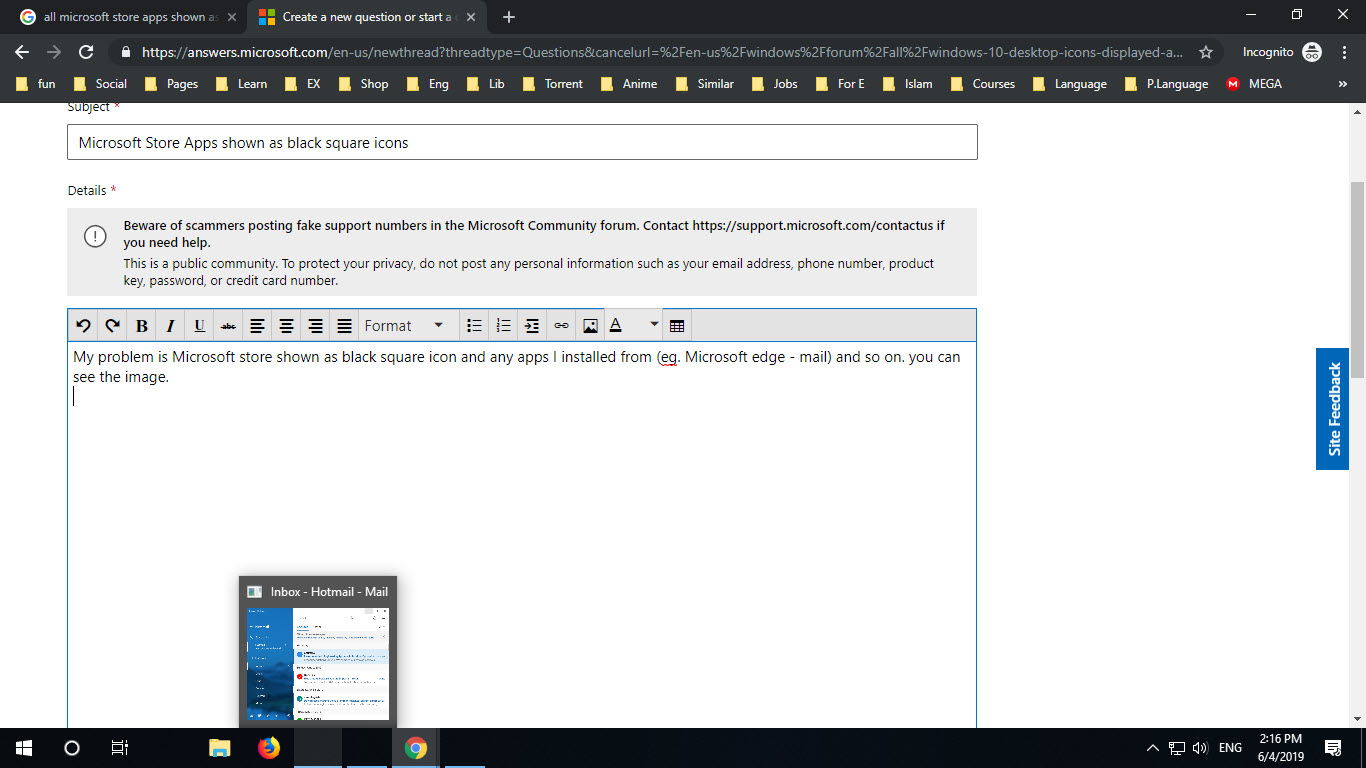Expand text color dropdown arrow
The height and width of the screenshot is (768, 1366).
click(x=654, y=325)
